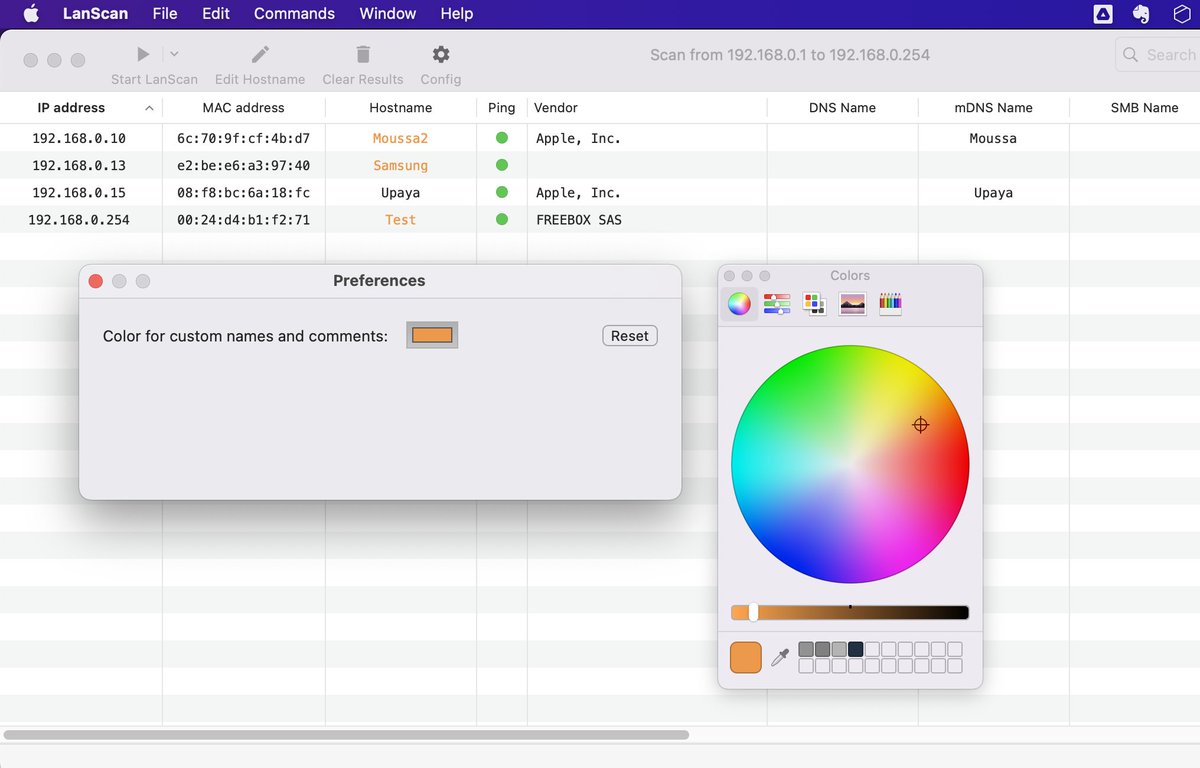Click the horizontal scrollbar at window bottom

pyautogui.click(x=346, y=735)
